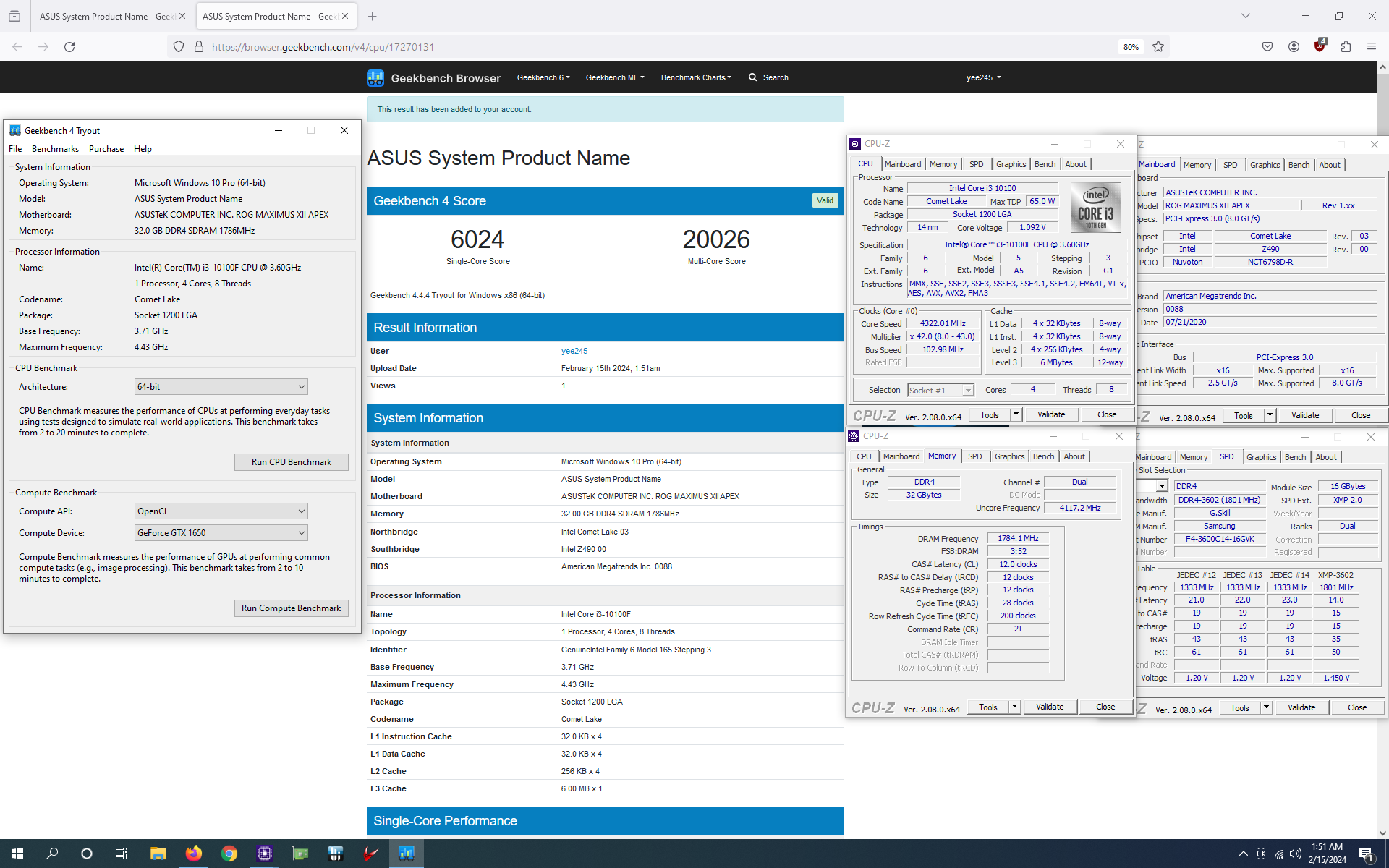This screenshot has width=1389, height=868.
Task: Open taskbar search
Action: 52,854
